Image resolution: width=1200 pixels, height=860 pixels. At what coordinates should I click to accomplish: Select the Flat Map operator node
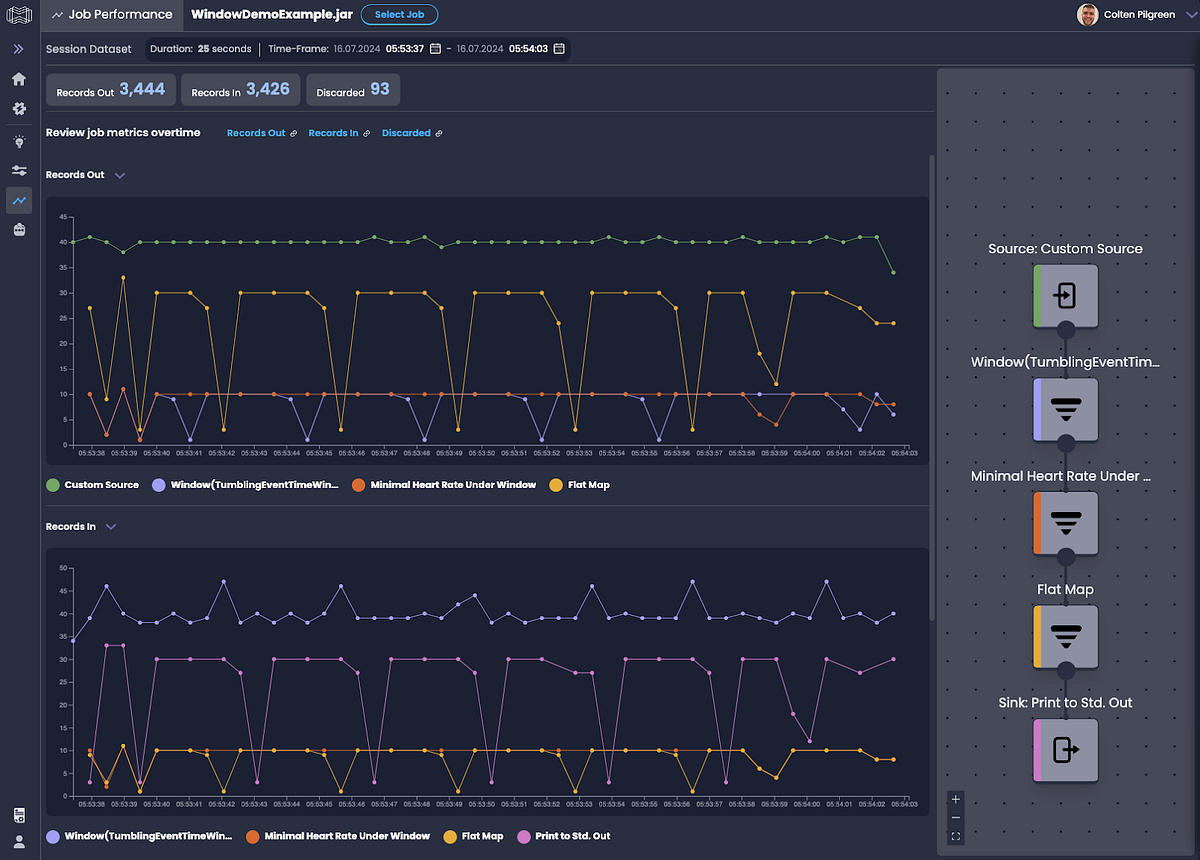[x=1065, y=636]
